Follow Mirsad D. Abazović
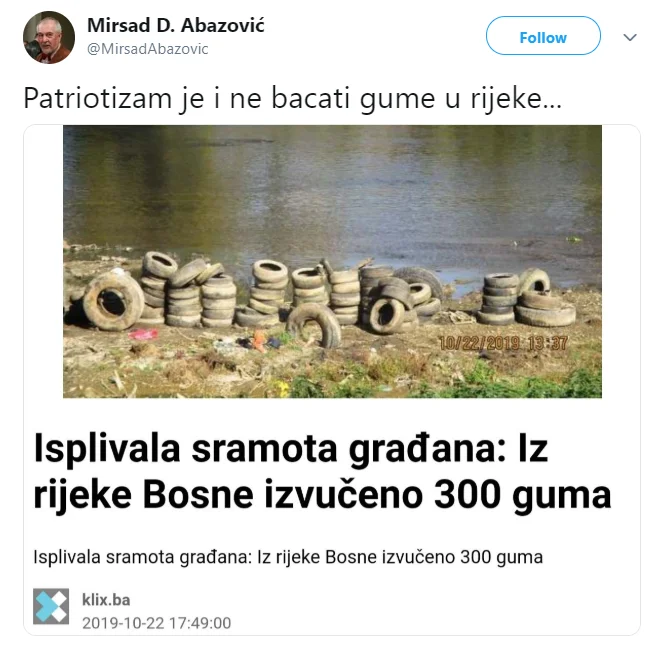 (x=543, y=36)
